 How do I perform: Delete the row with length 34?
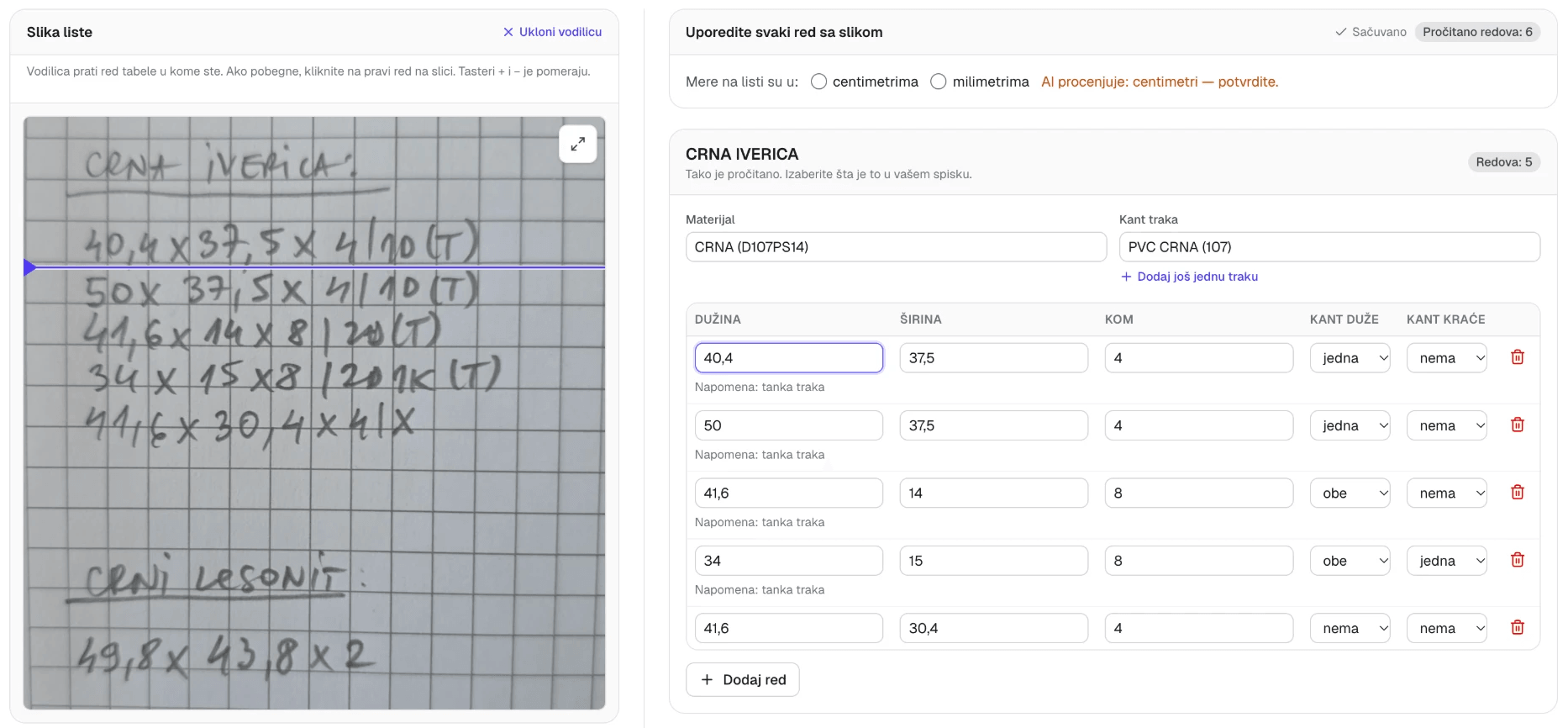(x=1518, y=560)
